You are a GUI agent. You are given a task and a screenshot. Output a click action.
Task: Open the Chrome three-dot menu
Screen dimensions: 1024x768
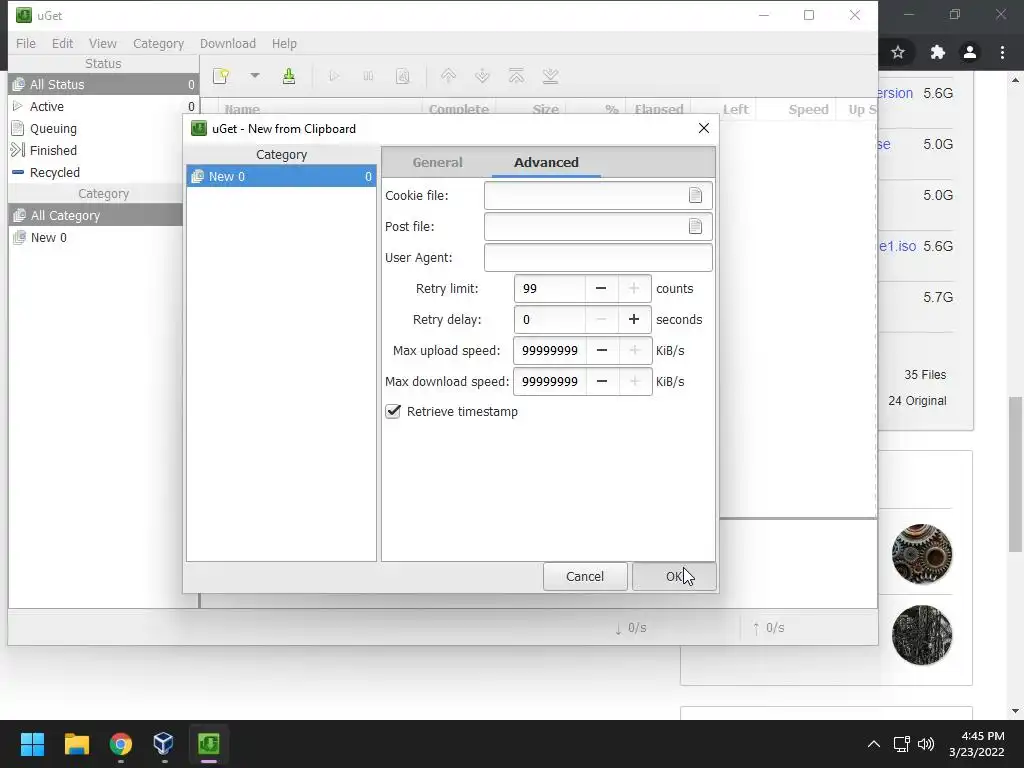[x=1002, y=52]
